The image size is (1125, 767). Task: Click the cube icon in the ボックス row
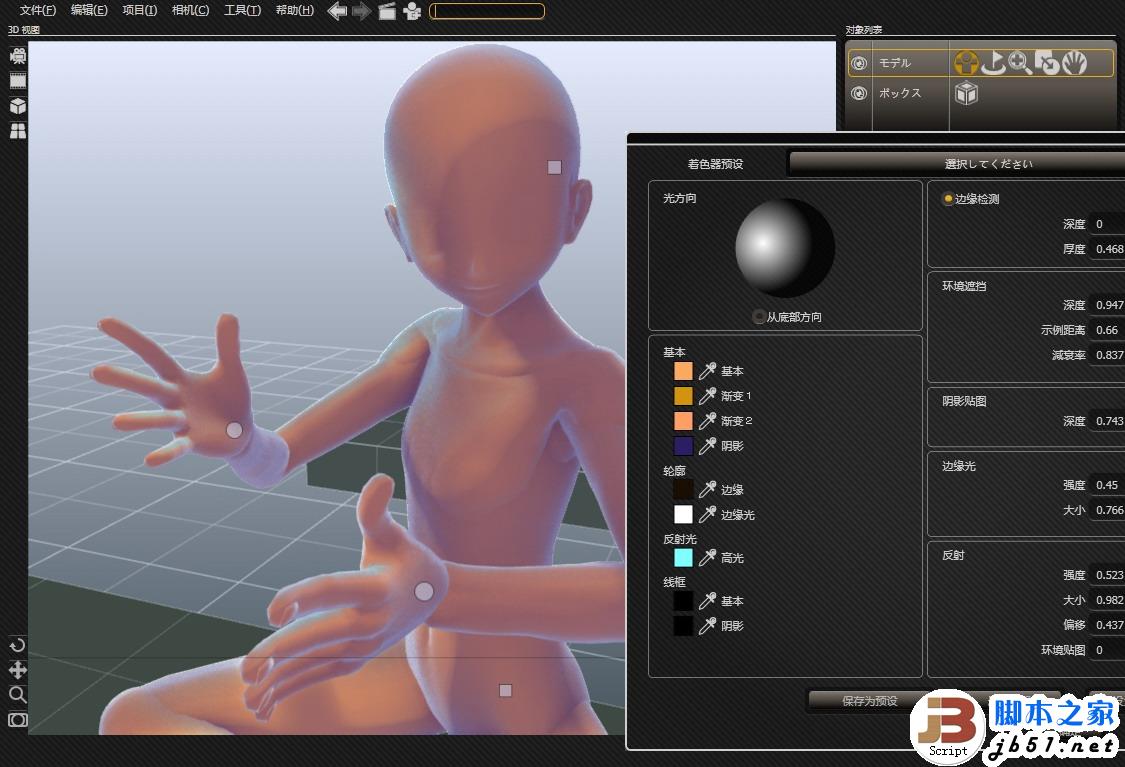click(966, 92)
